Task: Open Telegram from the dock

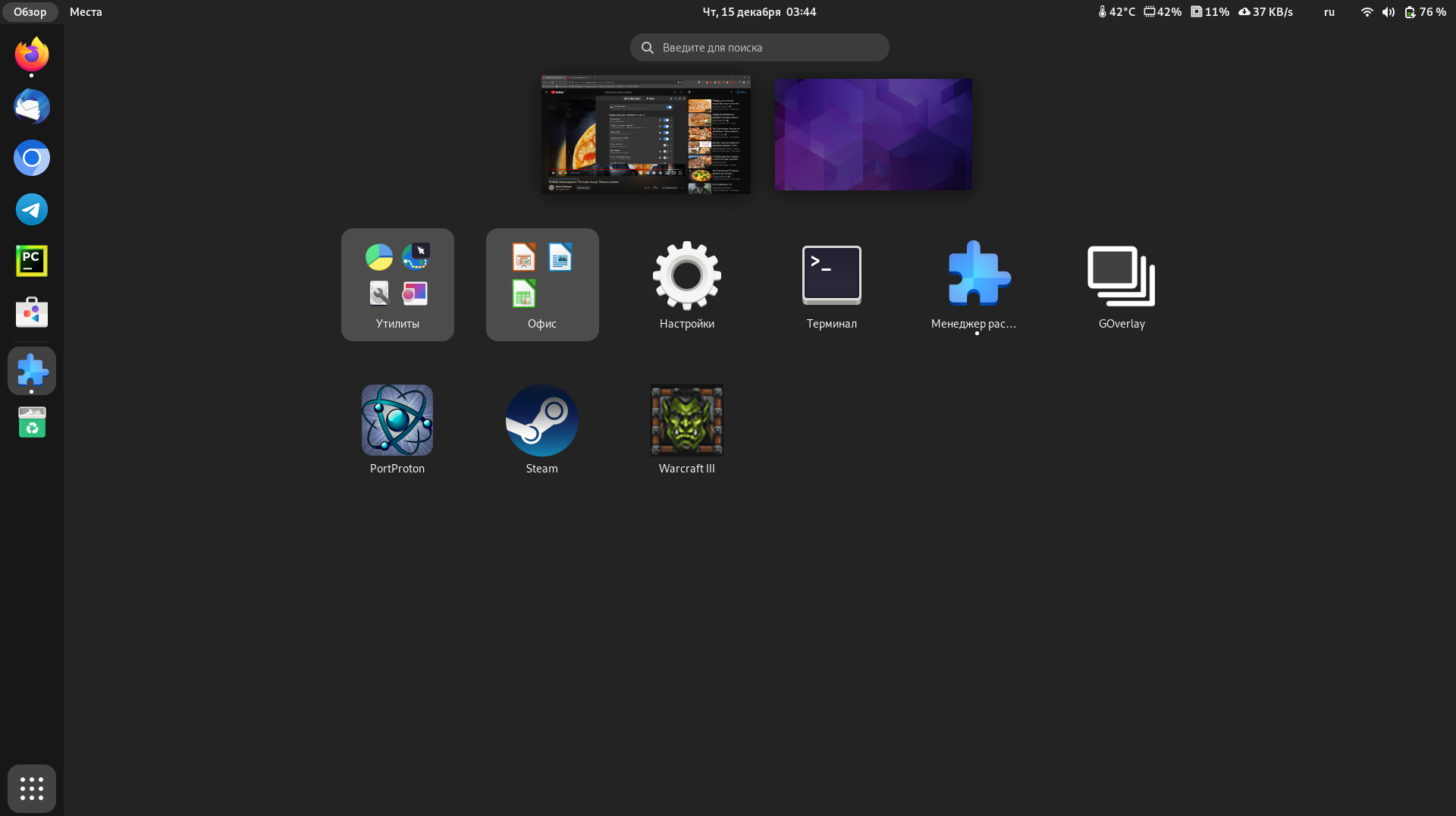Action: click(32, 209)
